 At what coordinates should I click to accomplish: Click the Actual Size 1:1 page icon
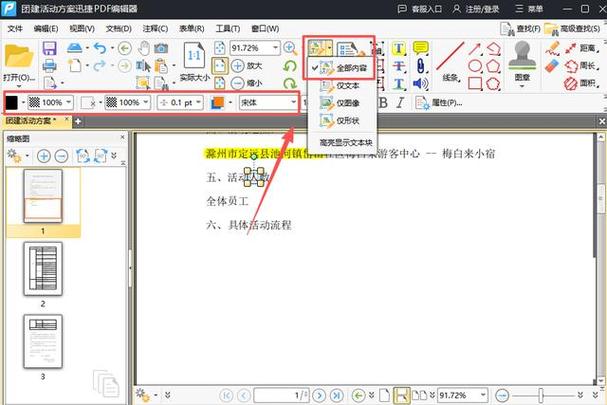pyautogui.click(x=194, y=56)
